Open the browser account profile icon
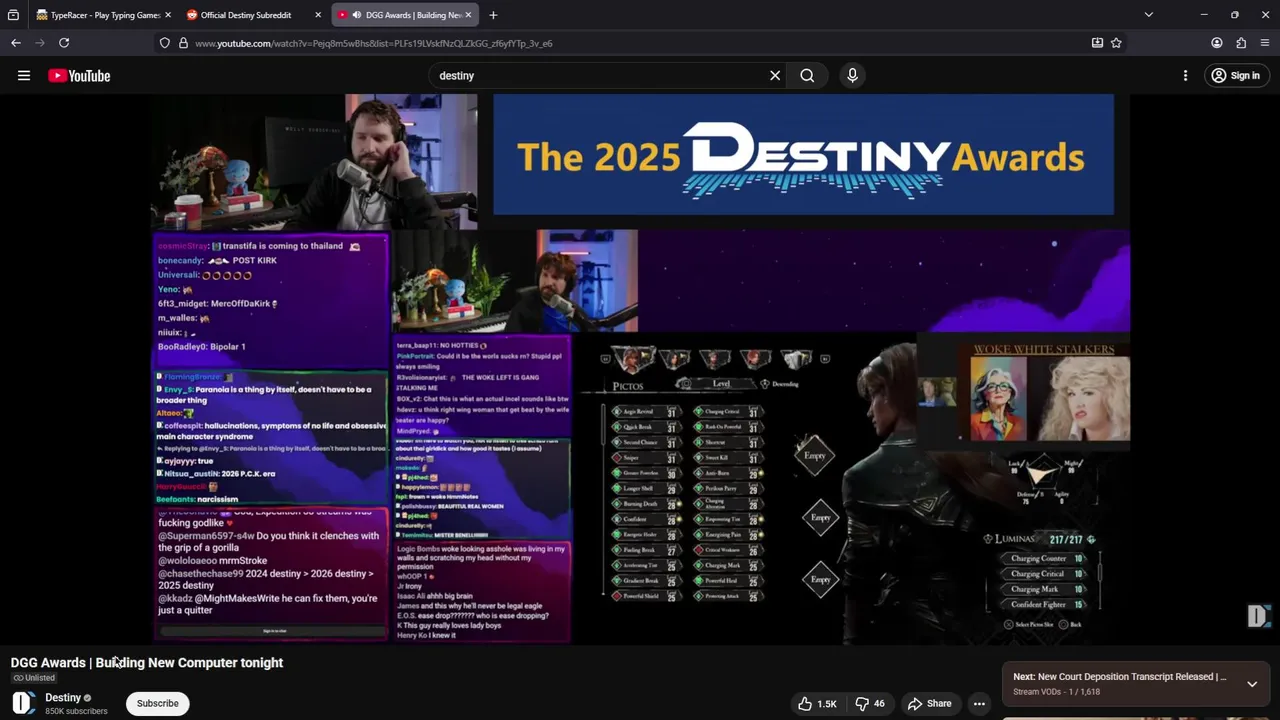The image size is (1280, 720). coord(1217,43)
